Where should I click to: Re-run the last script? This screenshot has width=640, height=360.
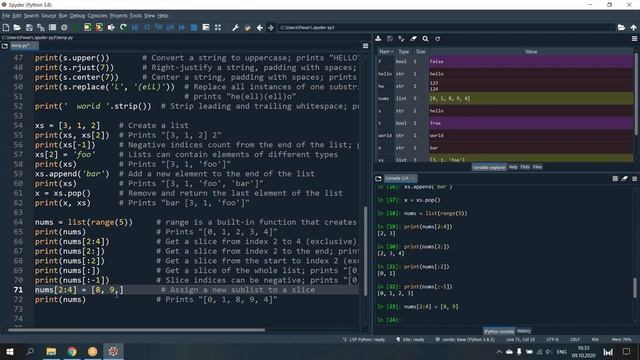click(x=123, y=27)
